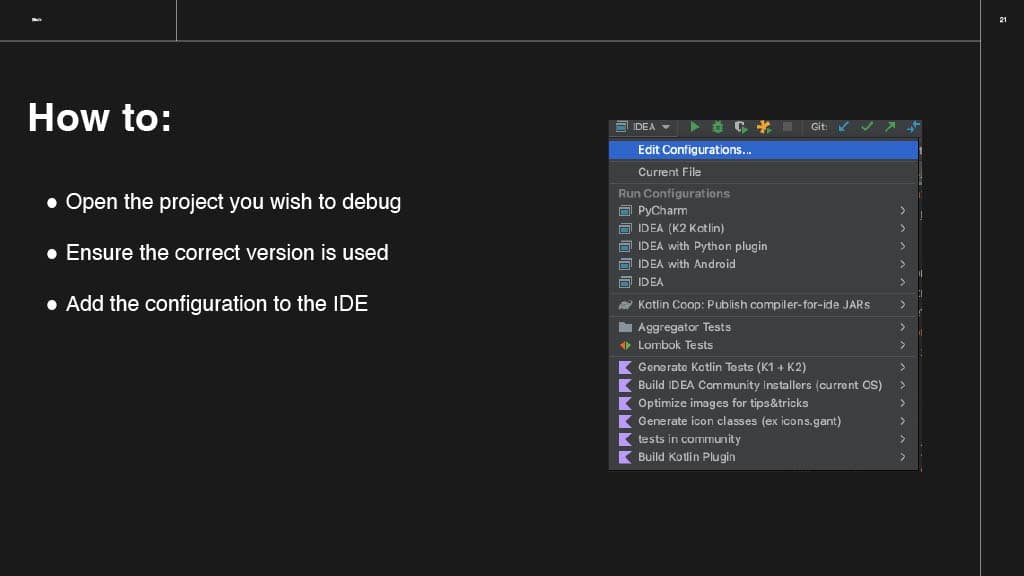Screen dimensions: 1024x576
Task: Expand IDEA with Android submenu chevron
Action: coord(903,264)
